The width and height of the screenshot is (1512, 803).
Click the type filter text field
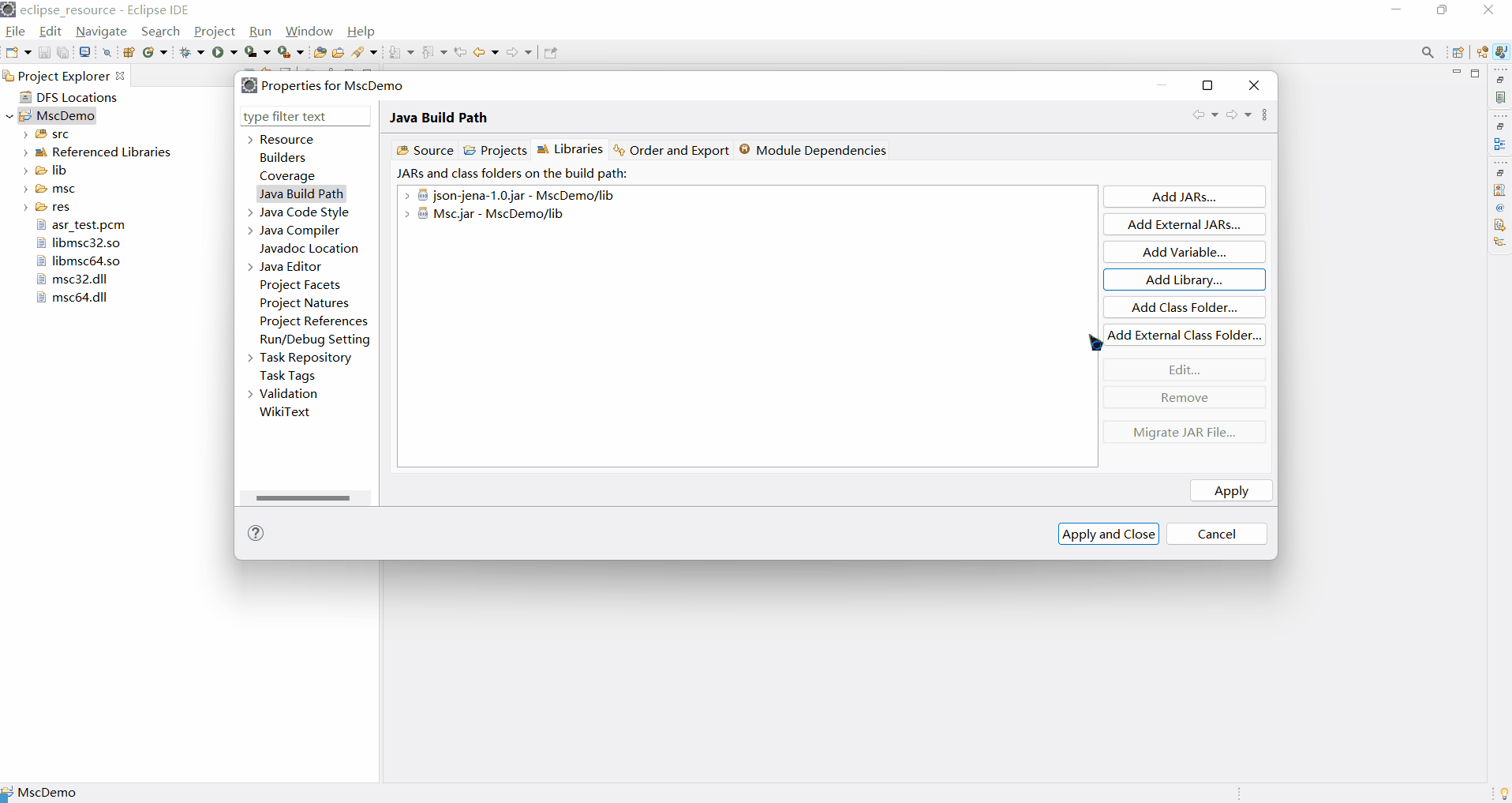click(x=305, y=116)
